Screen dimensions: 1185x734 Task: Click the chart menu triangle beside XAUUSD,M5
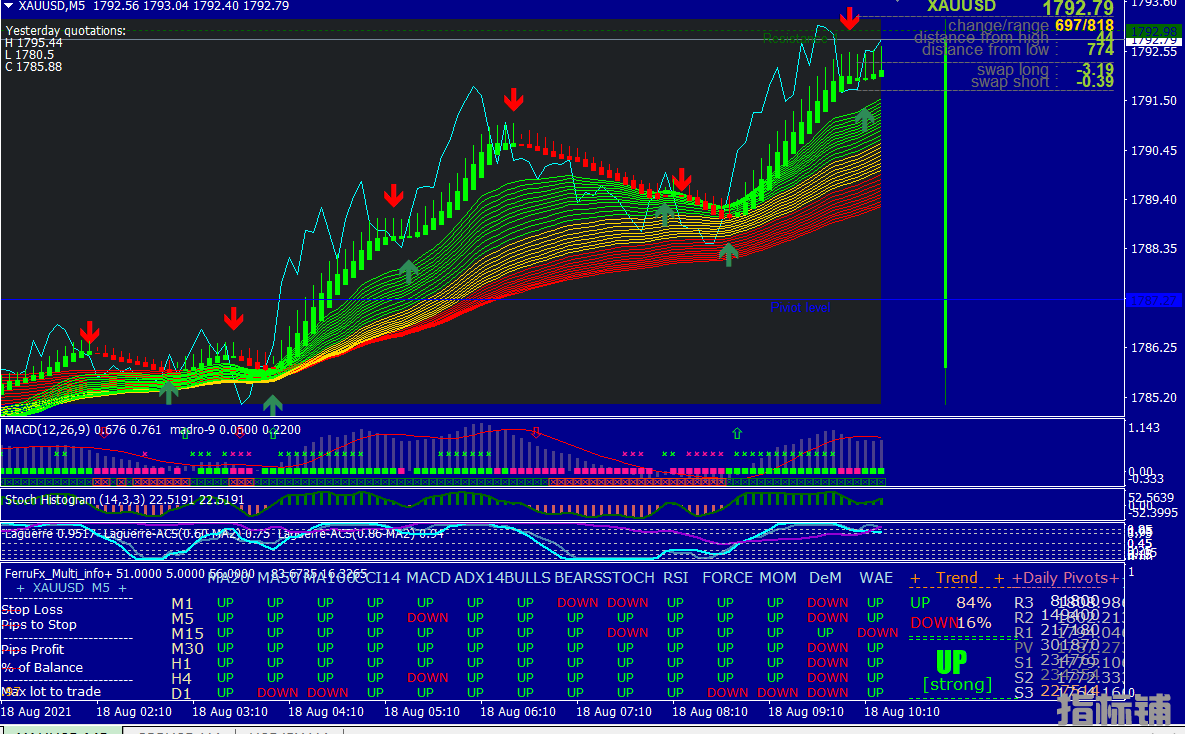9,6
